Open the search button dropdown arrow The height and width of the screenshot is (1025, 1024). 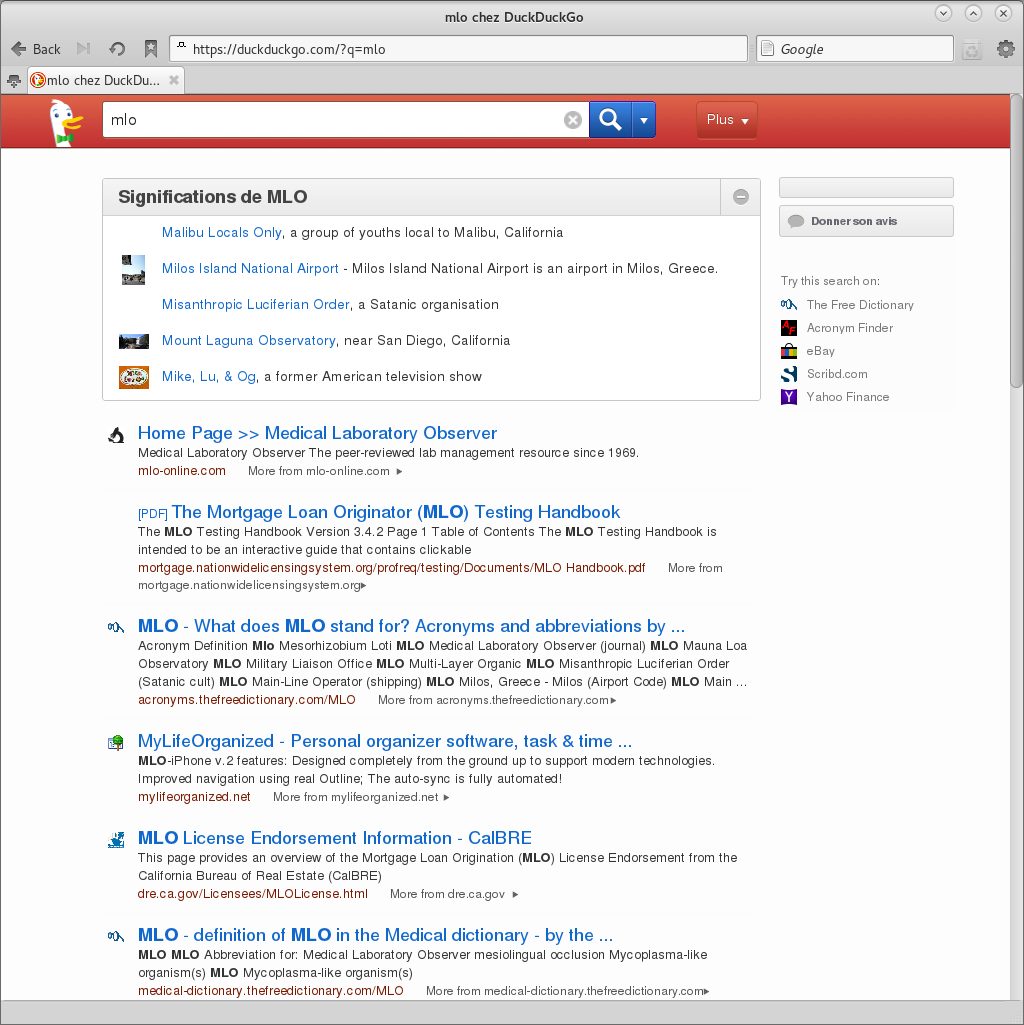pyautogui.click(x=643, y=120)
